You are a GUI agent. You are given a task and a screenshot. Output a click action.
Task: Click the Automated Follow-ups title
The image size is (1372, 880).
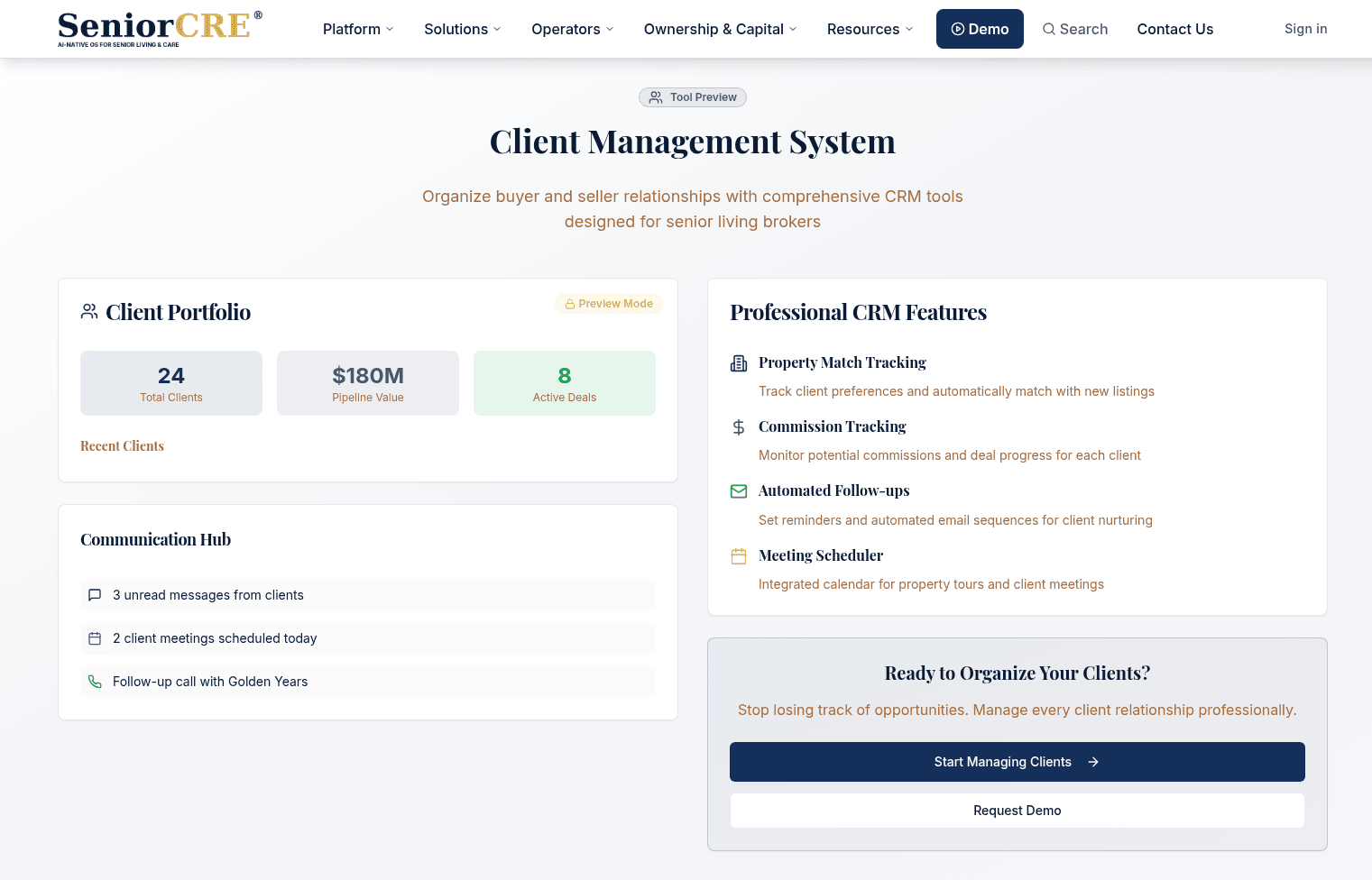click(x=834, y=490)
